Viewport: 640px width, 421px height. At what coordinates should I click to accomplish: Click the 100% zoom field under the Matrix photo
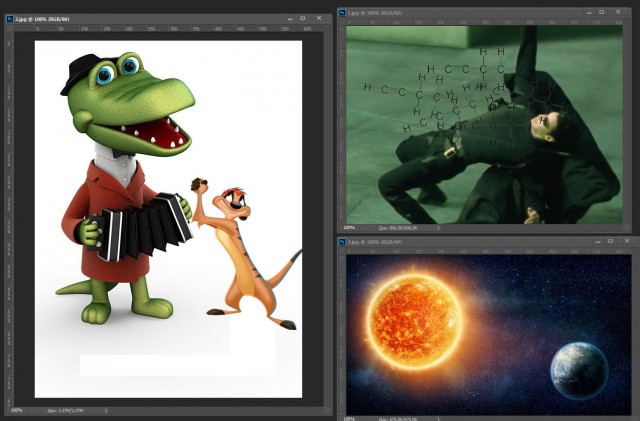349,228
